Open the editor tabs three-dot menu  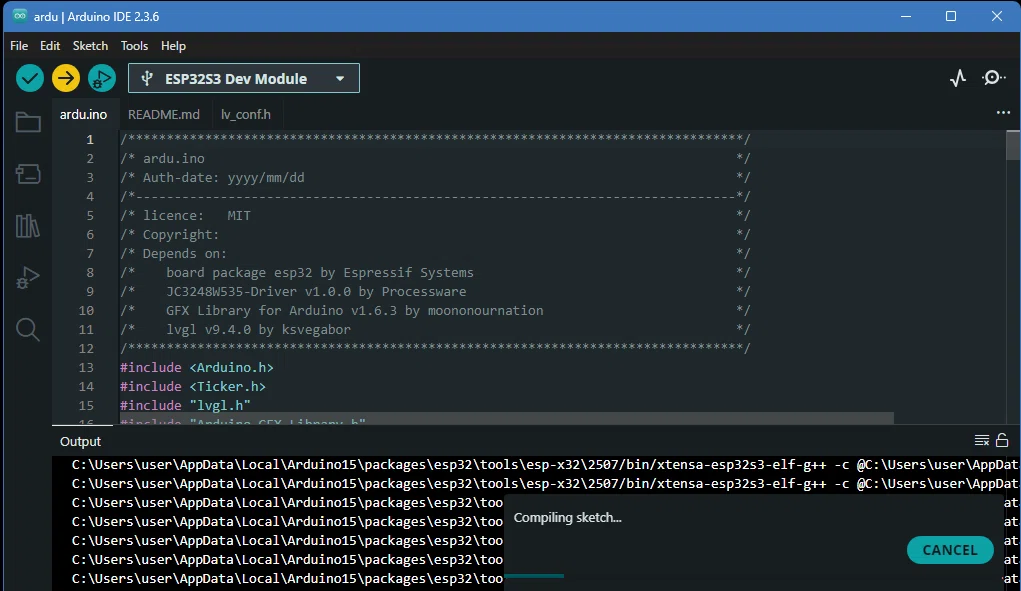click(1003, 113)
